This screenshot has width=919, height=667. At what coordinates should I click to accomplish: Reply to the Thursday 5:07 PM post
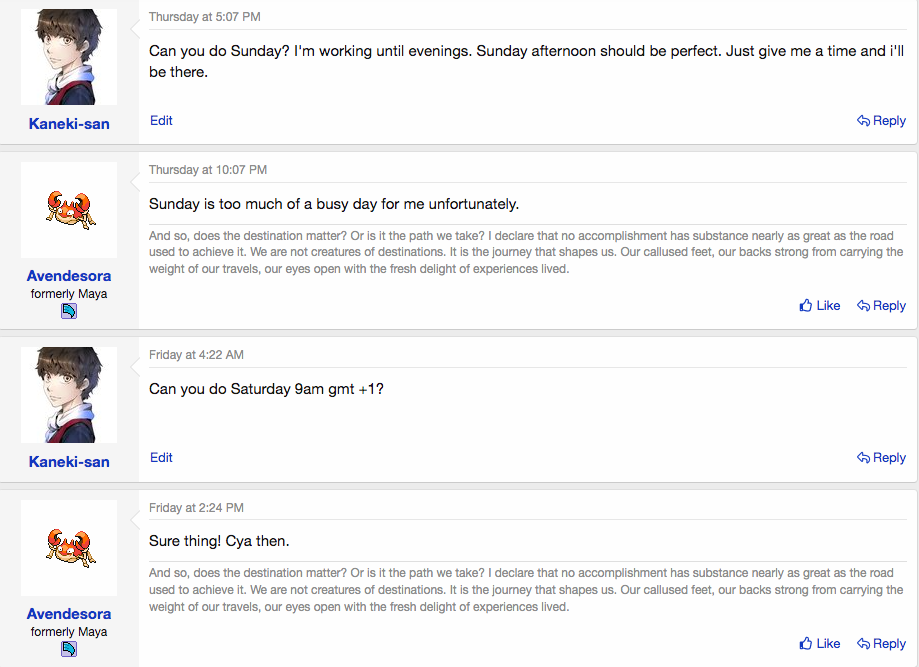pyautogui.click(x=881, y=121)
